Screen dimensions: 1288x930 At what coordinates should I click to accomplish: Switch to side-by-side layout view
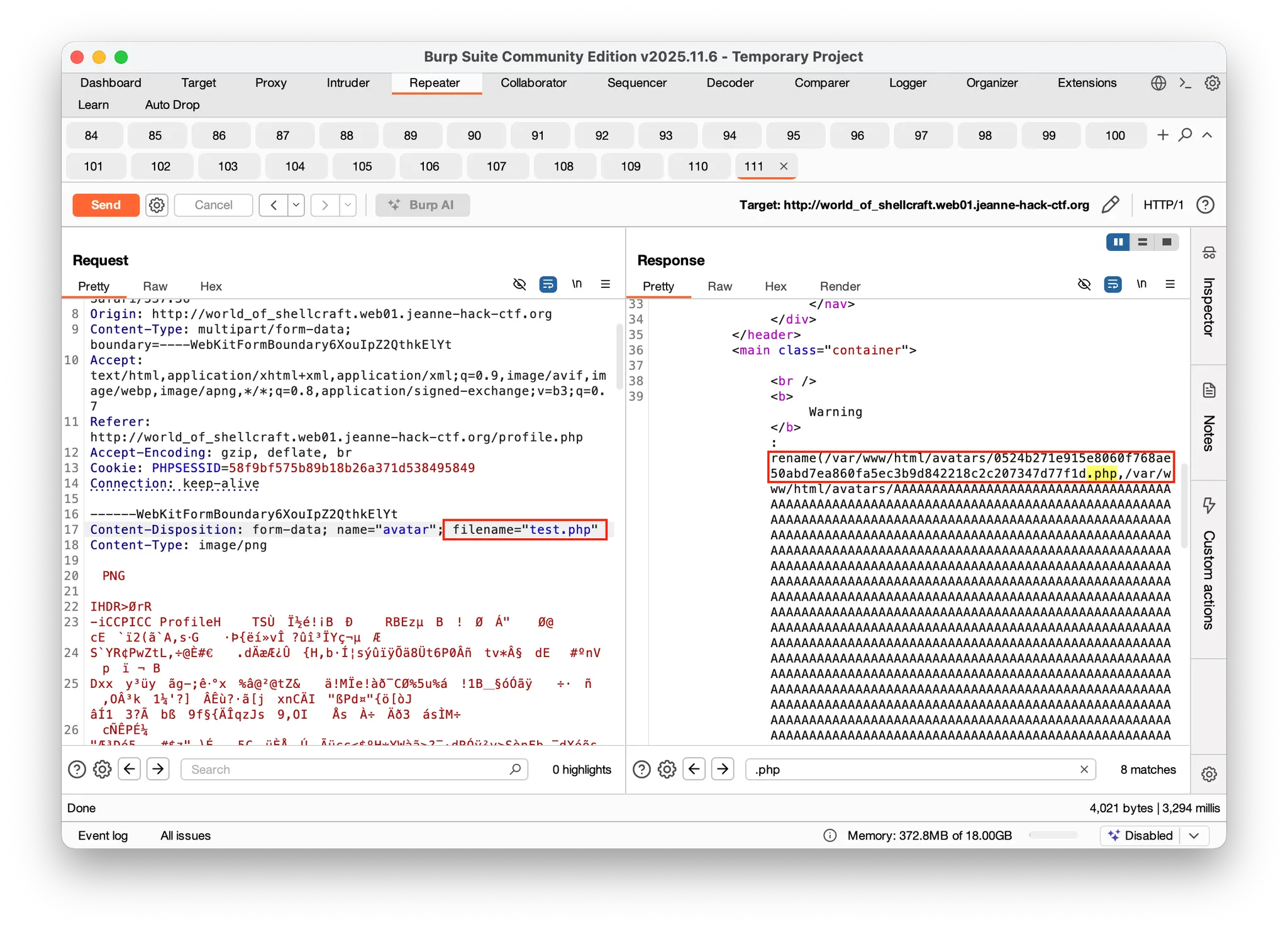coord(1118,242)
